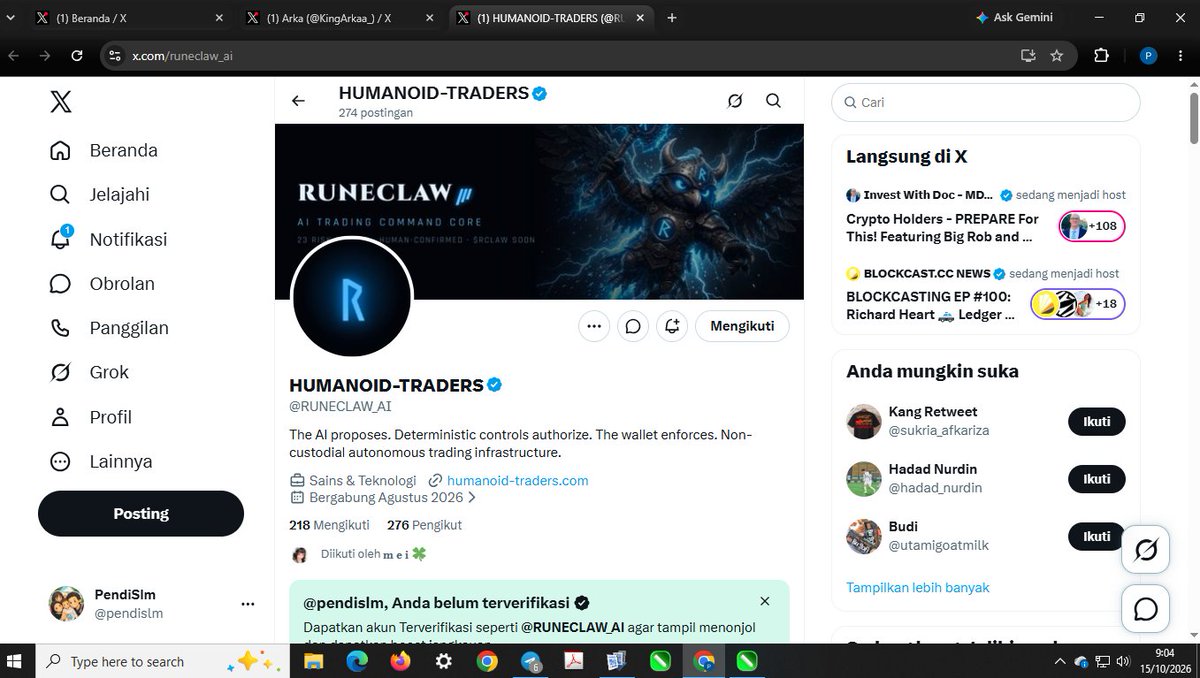Select Grok in the left sidebar menu

89,372
